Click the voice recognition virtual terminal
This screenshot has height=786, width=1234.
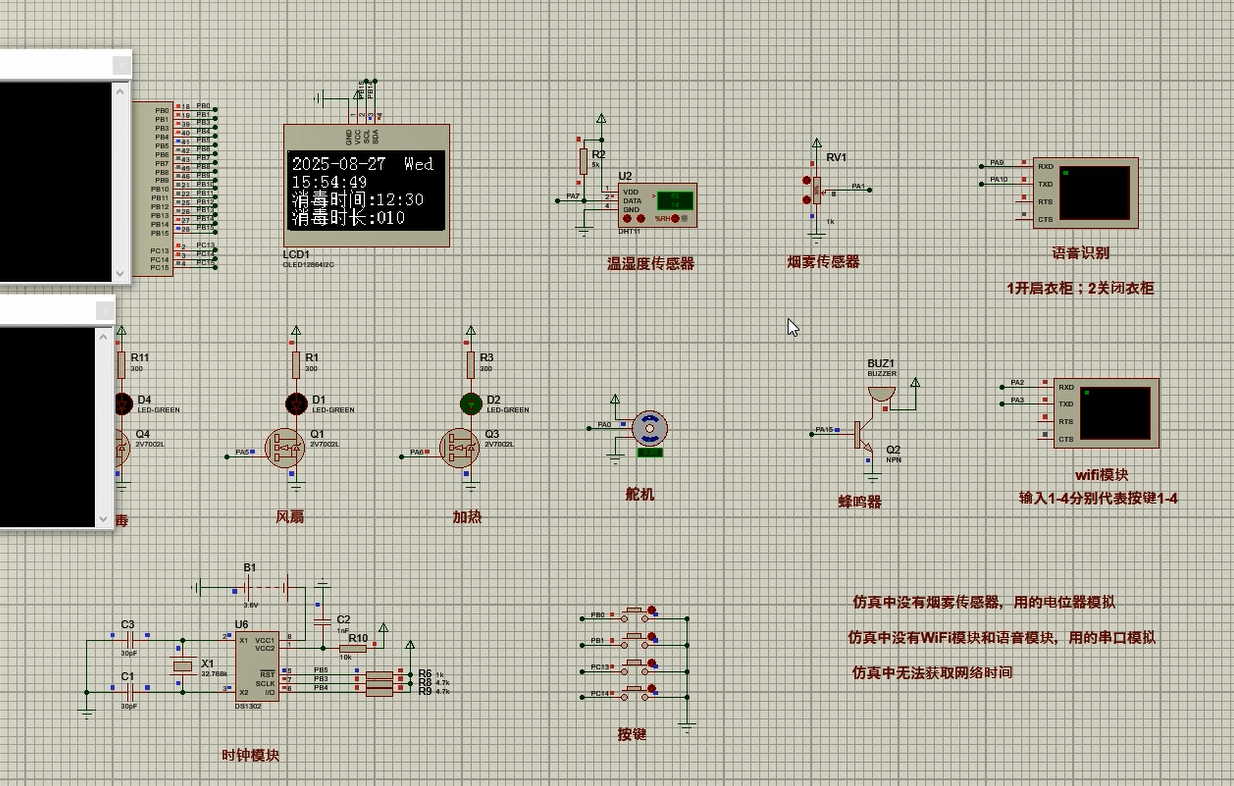pyautogui.click(x=1094, y=193)
